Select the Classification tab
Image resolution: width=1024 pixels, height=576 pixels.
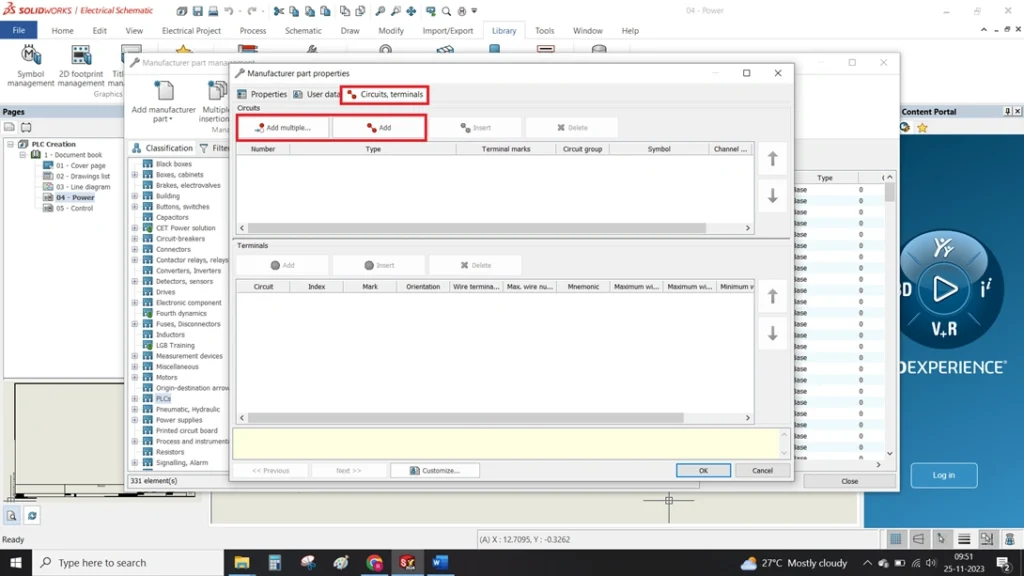(x=163, y=148)
